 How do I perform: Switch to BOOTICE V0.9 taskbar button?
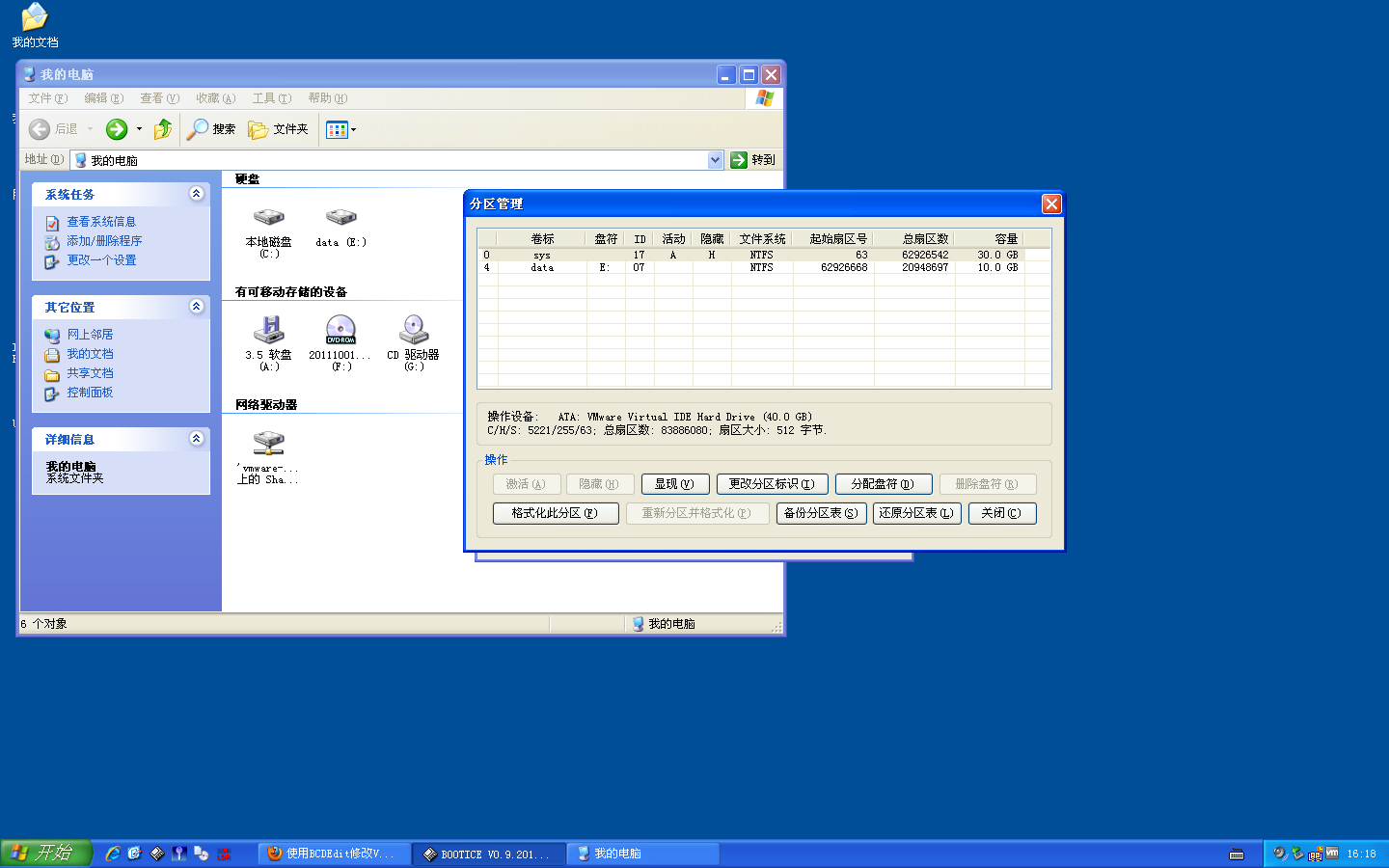pyautogui.click(x=488, y=854)
